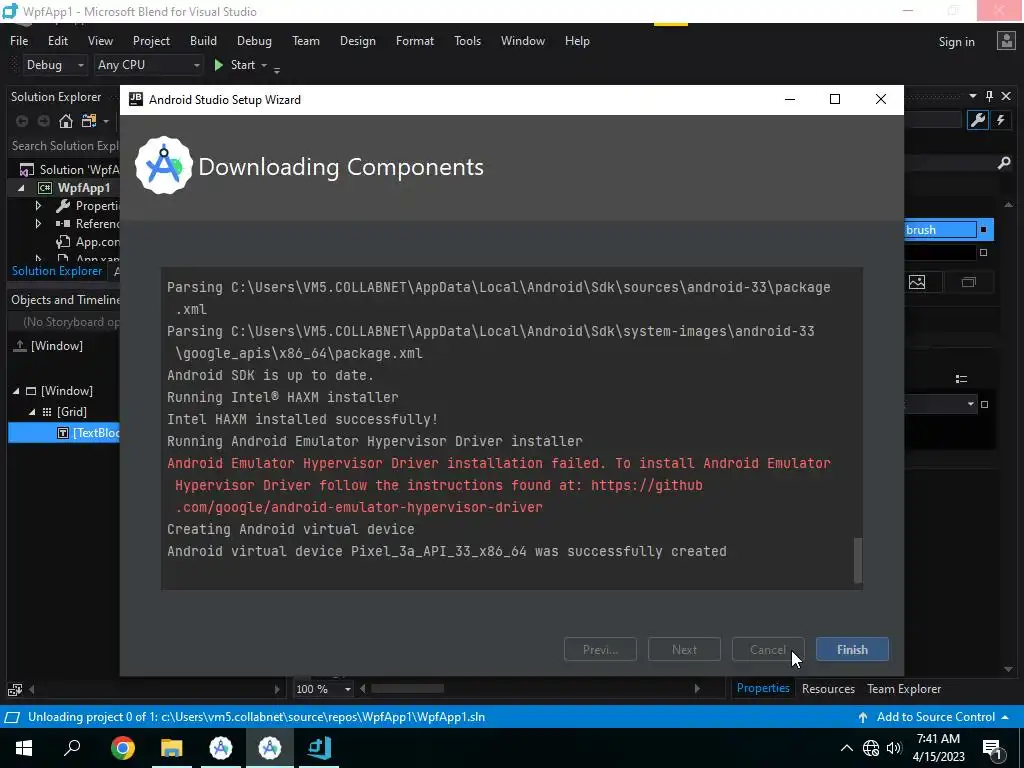Image resolution: width=1024 pixels, height=768 pixels.
Task: Click the network globe tray icon
Action: coord(871,748)
